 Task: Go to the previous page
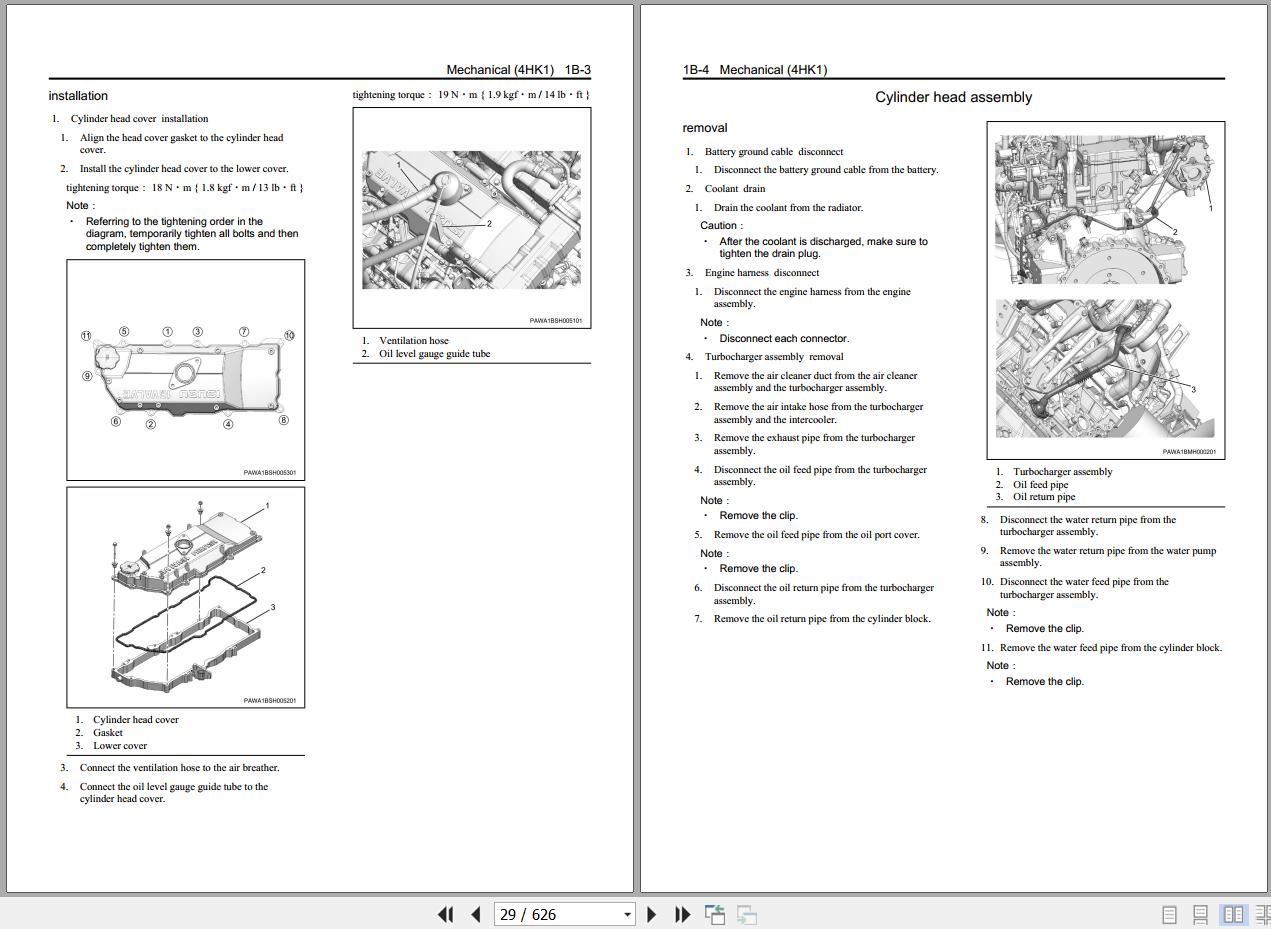[x=476, y=914]
